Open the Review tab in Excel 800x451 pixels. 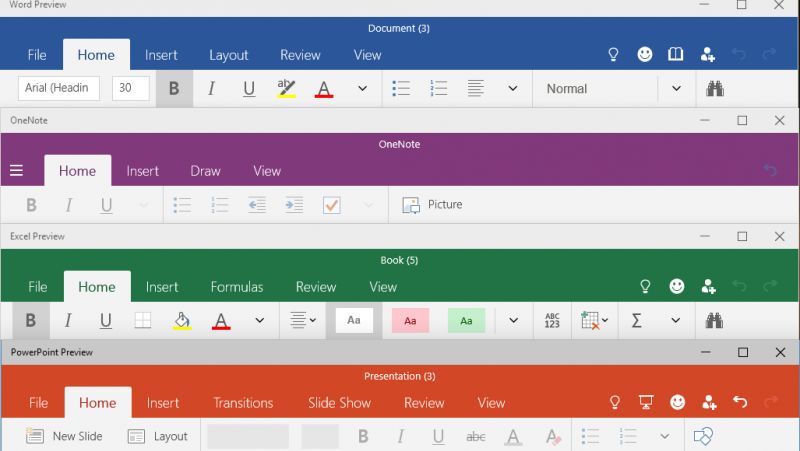tap(316, 287)
